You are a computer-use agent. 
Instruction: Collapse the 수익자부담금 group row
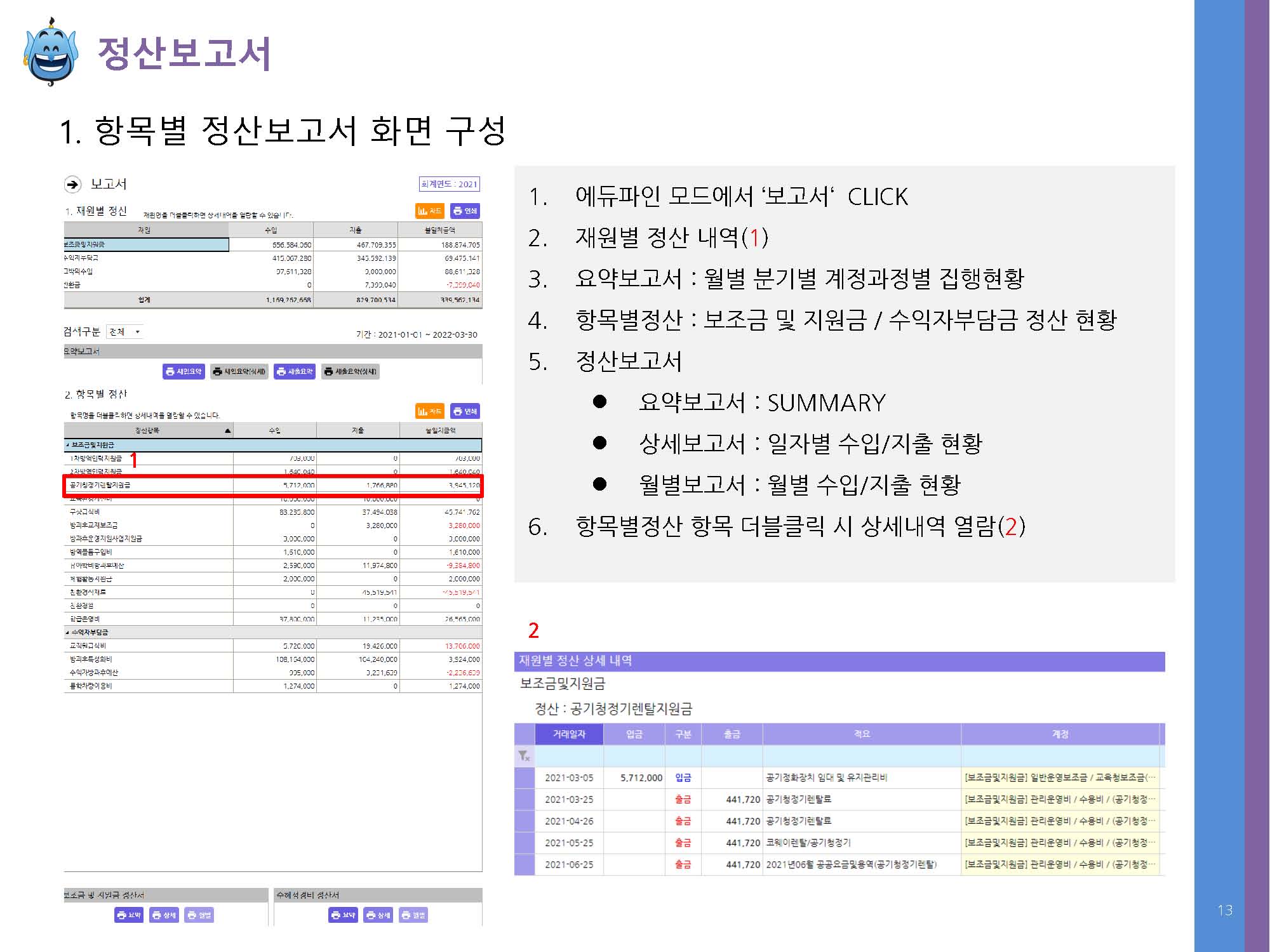coord(67,632)
